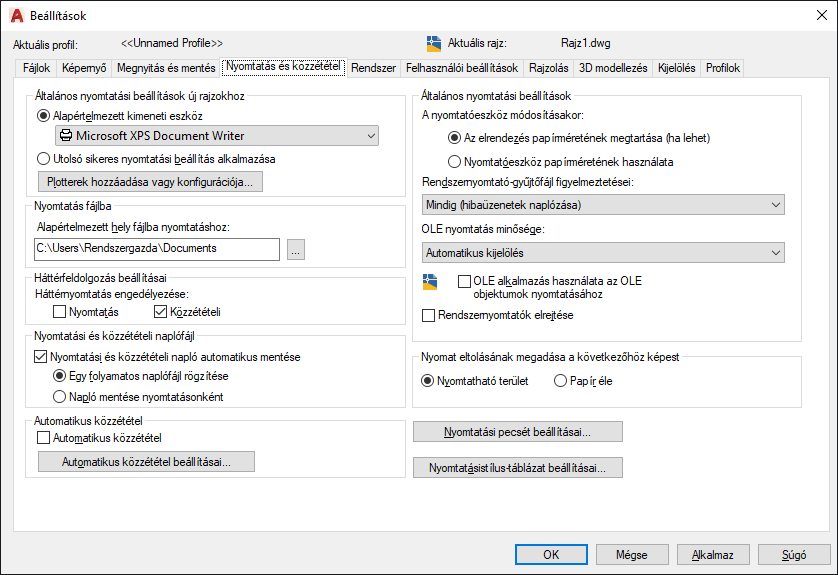
Task: Click the Documents path input field
Action: click(x=157, y=249)
